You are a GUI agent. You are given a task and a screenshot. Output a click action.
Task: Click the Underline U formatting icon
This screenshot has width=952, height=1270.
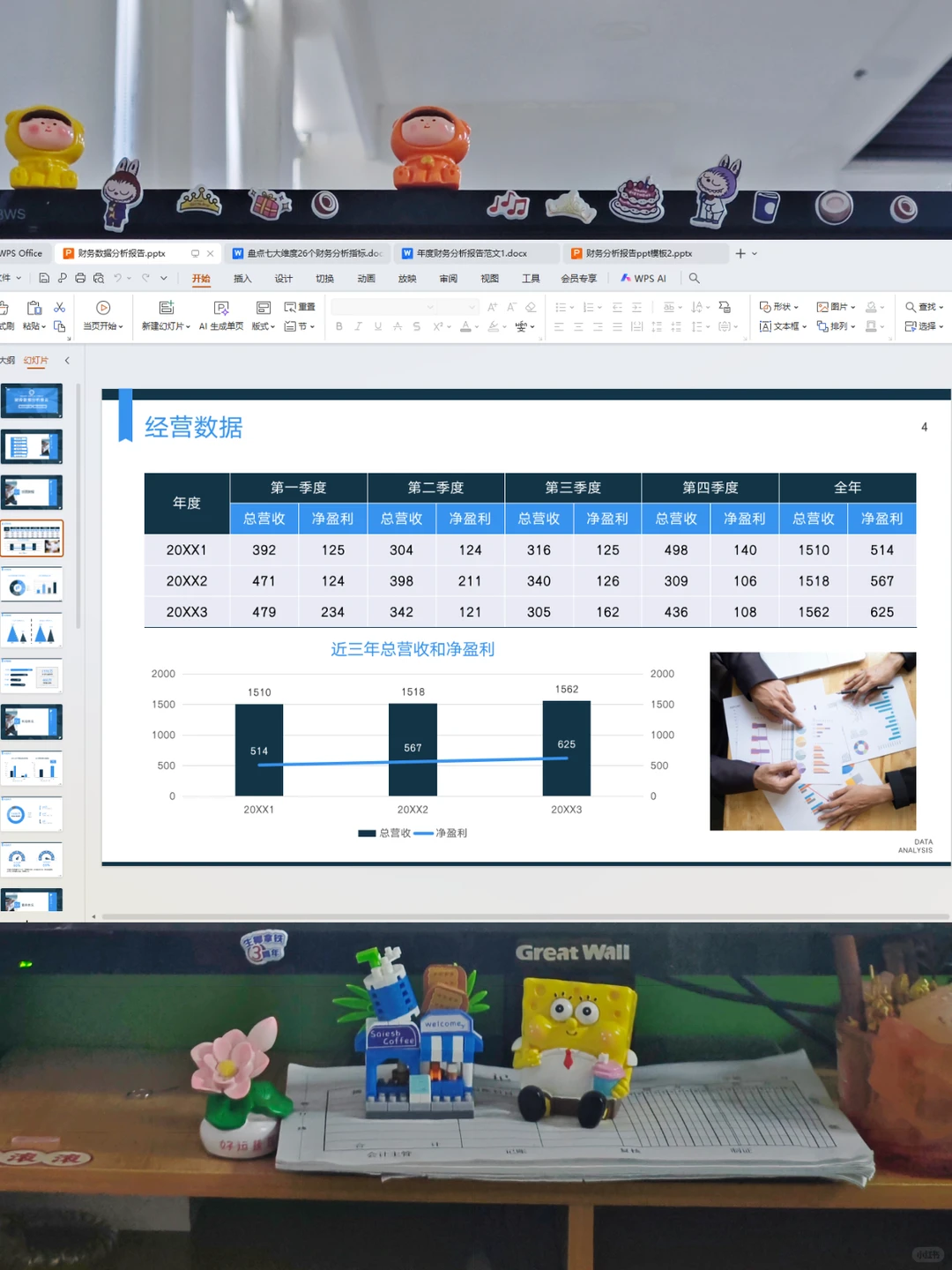[378, 326]
